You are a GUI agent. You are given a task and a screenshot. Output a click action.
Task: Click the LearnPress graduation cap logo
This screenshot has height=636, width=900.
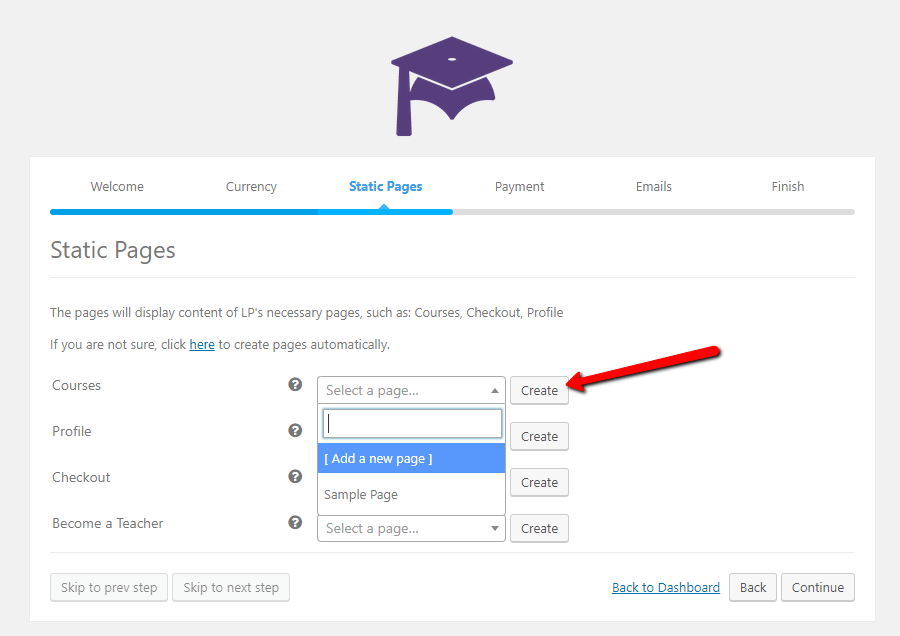(x=450, y=86)
